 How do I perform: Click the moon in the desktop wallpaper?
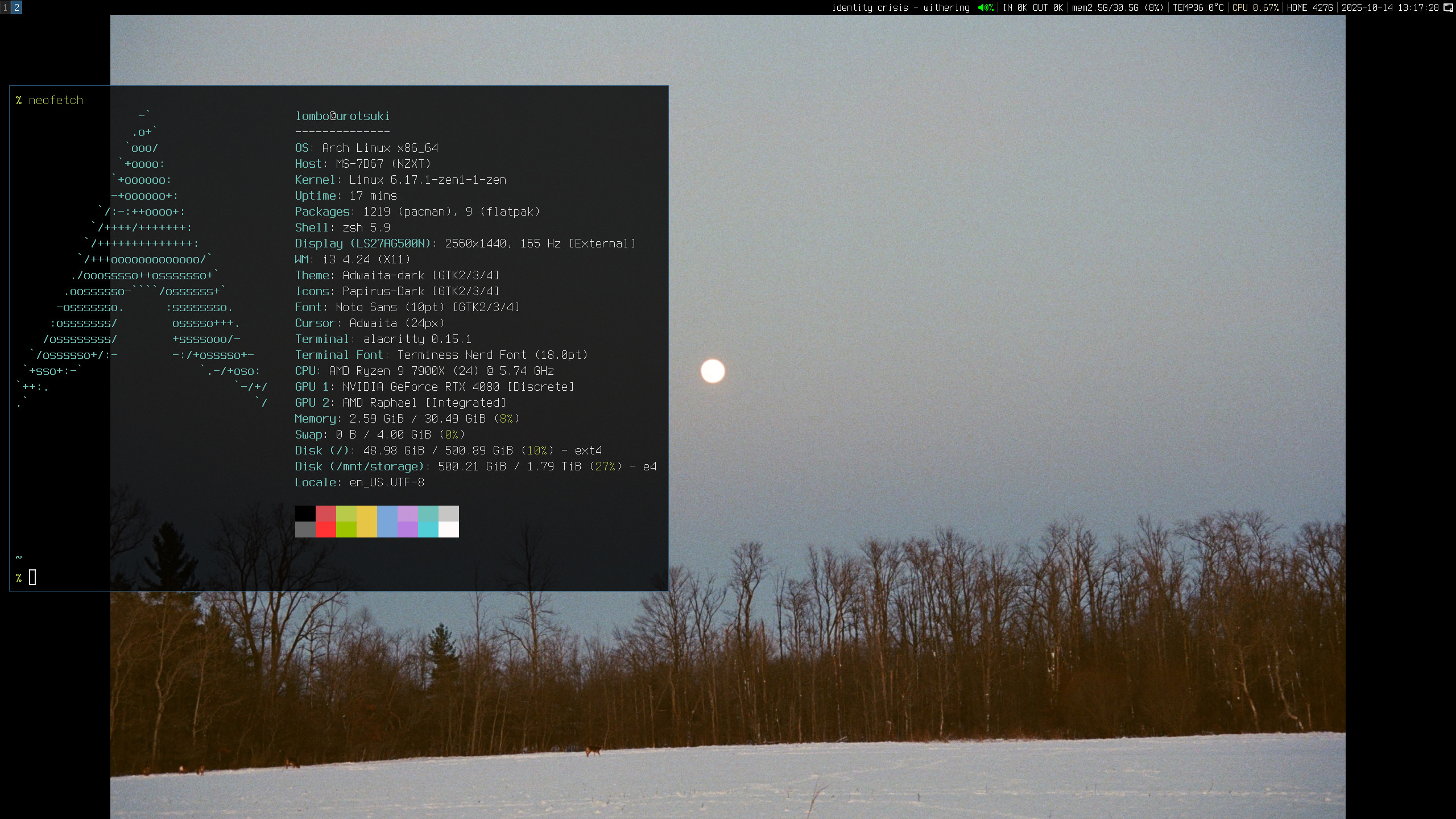[x=713, y=371]
